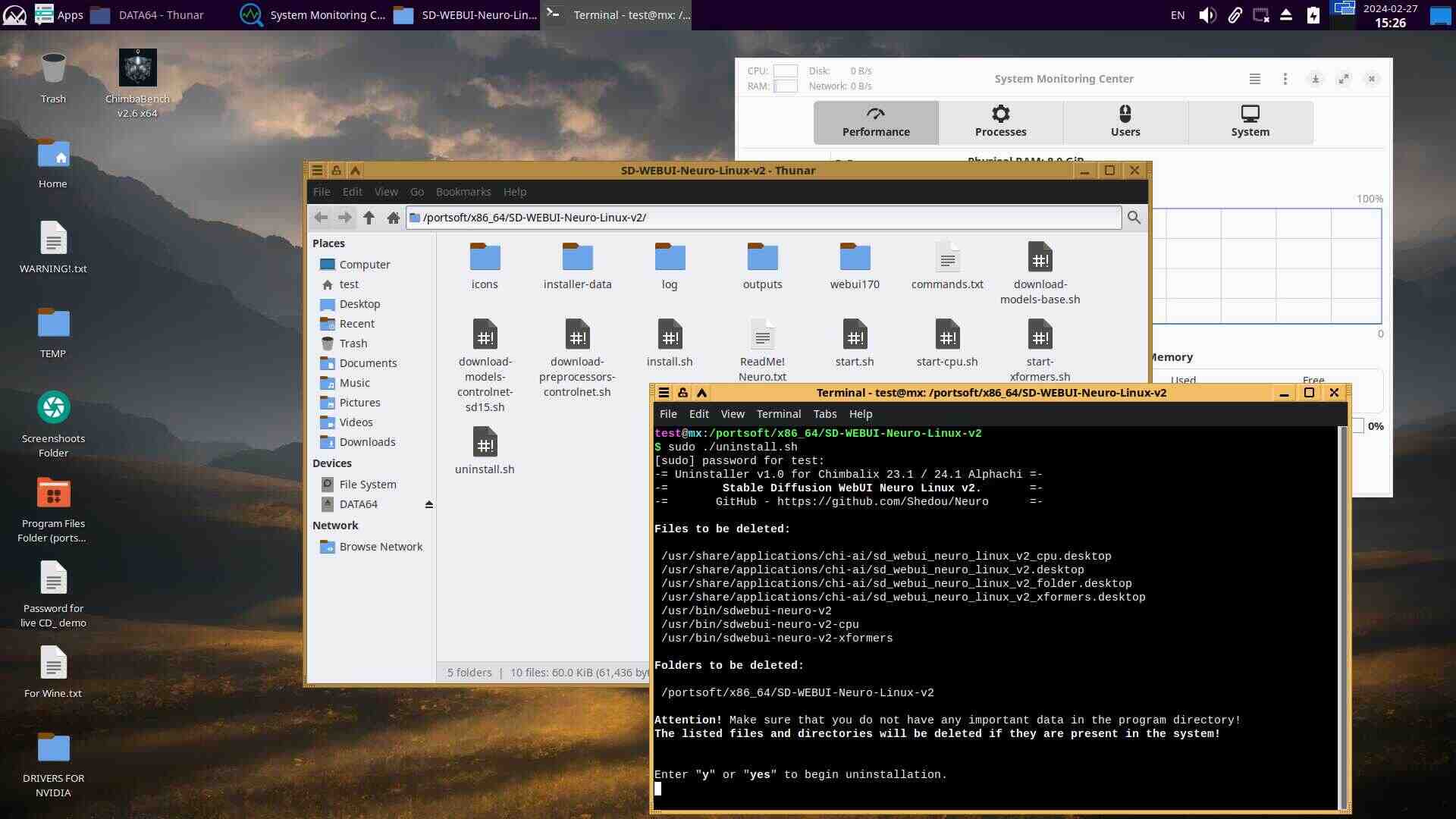Screen dimensions: 1456x819
Task: Click the Thunar home toolbar icon
Action: [x=393, y=218]
